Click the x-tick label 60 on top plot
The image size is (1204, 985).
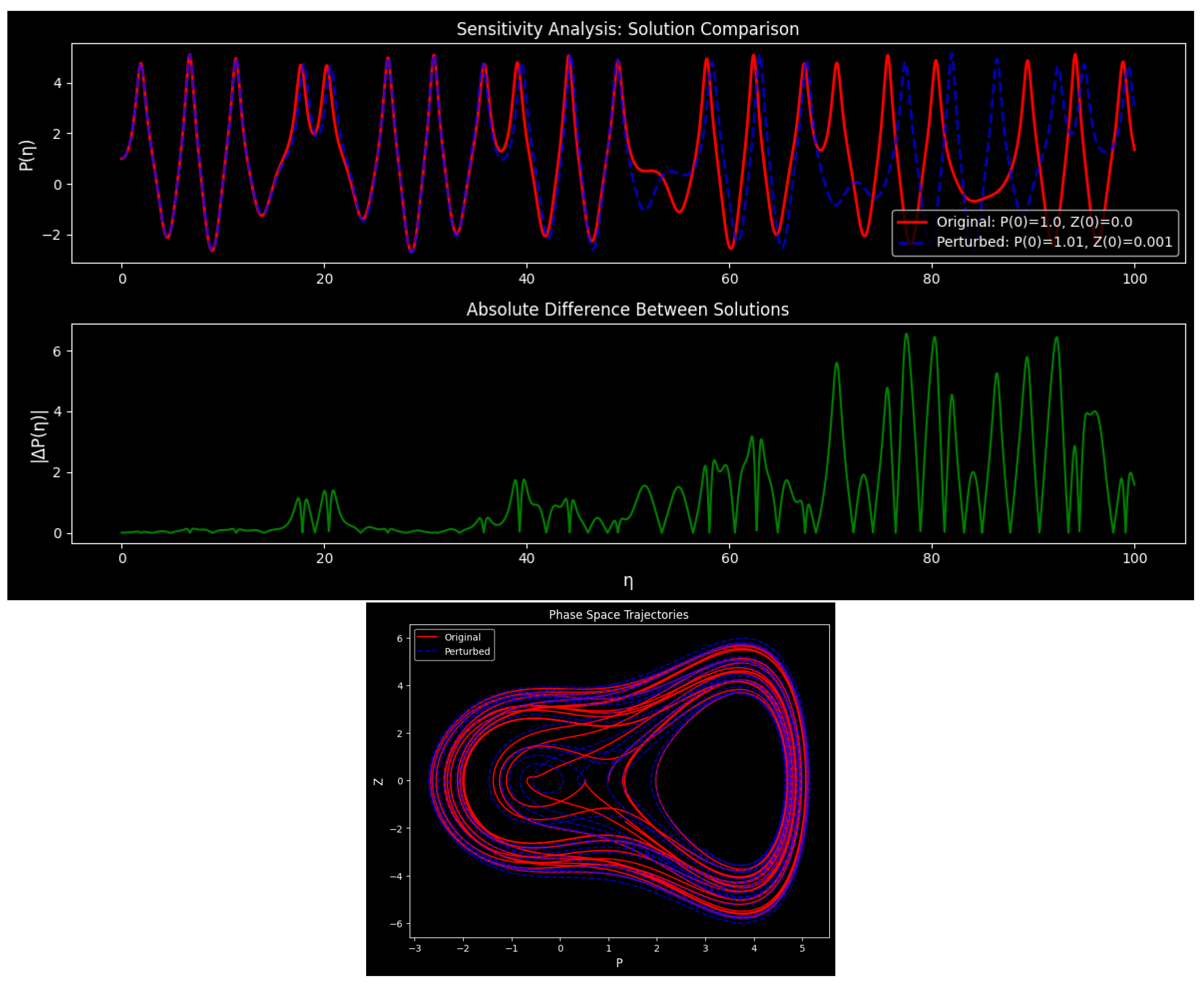coord(729,279)
